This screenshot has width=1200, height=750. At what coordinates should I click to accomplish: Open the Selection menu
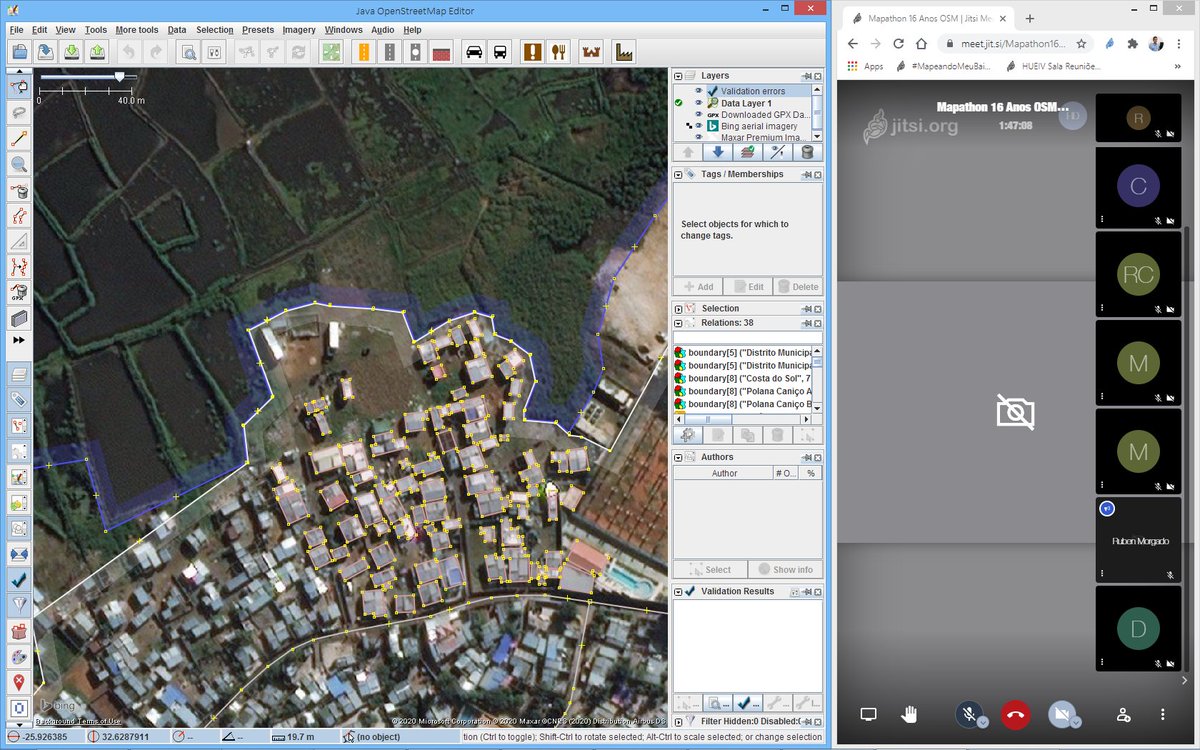click(214, 30)
